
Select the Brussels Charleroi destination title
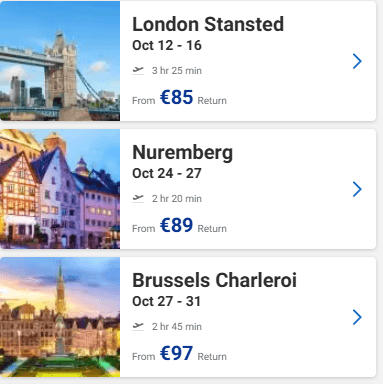coord(214,280)
